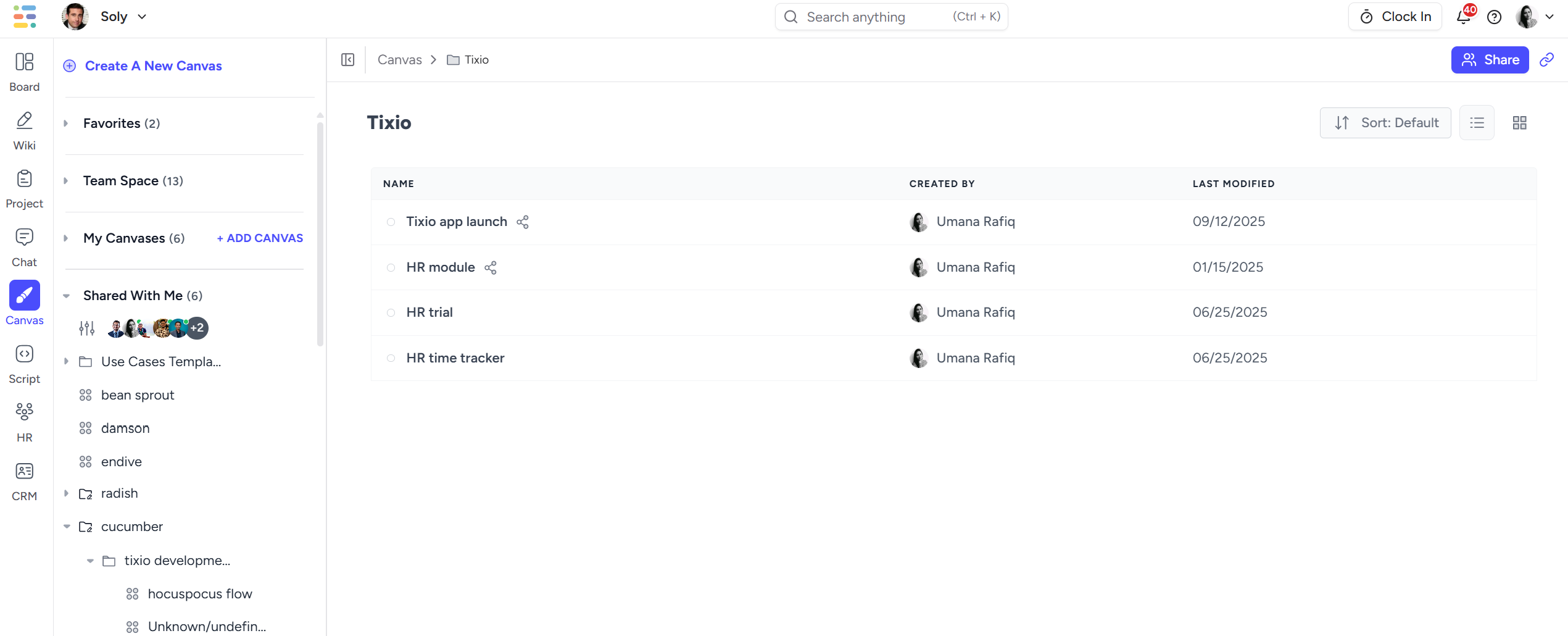Screen dimensions: 1568x636
Task: Click the app logo in top-left corner
Action: click(25, 17)
